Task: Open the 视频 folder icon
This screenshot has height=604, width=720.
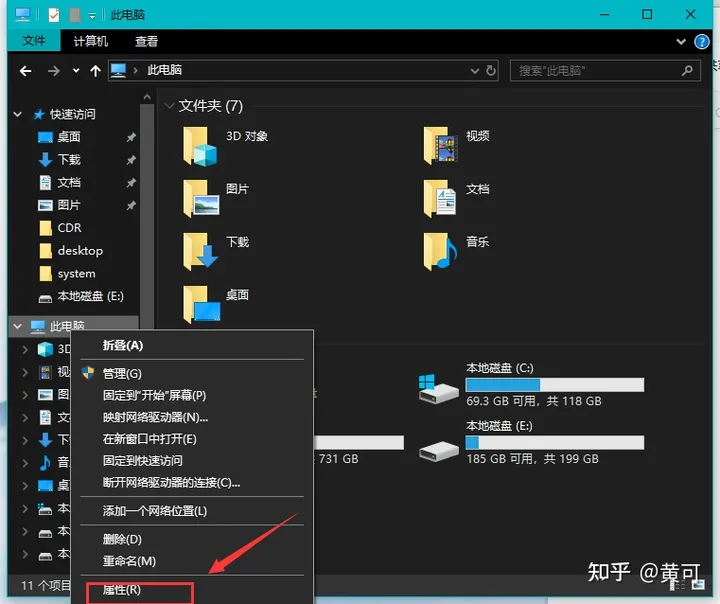Action: pyautogui.click(x=440, y=146)
